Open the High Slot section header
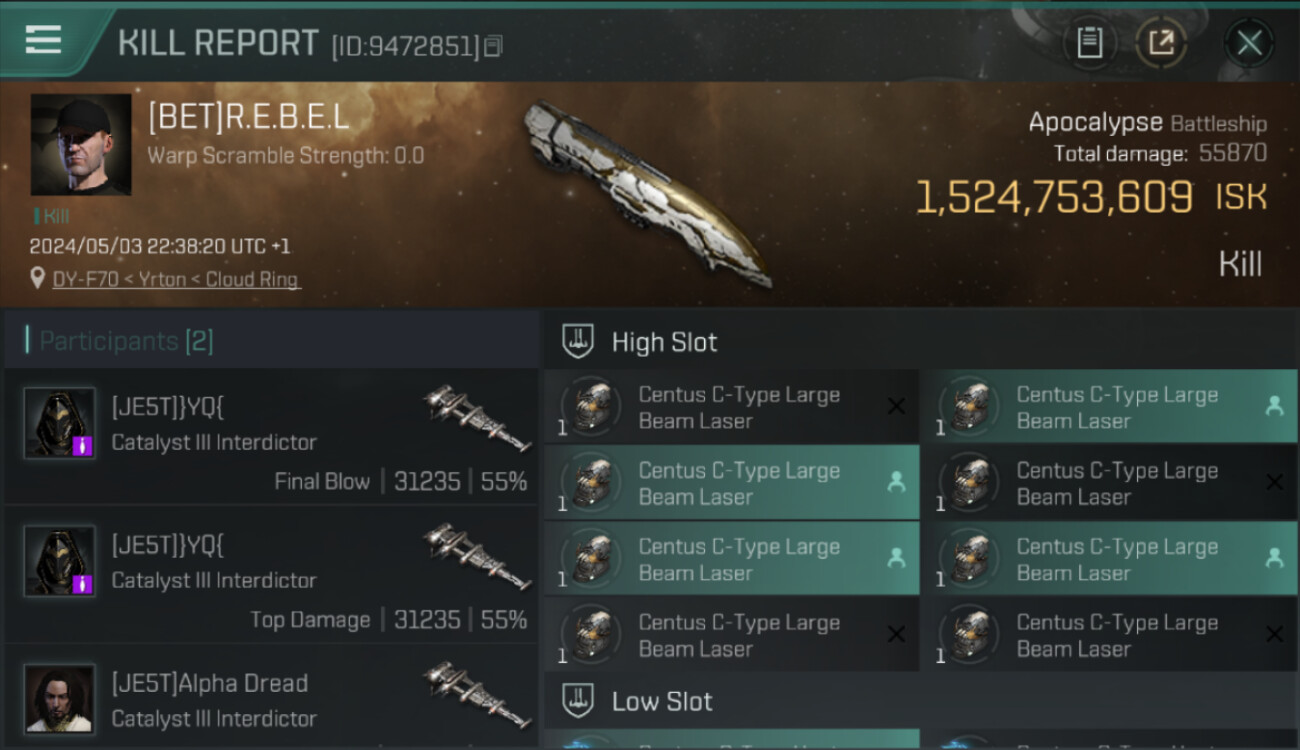 click(x=664, y=342)
